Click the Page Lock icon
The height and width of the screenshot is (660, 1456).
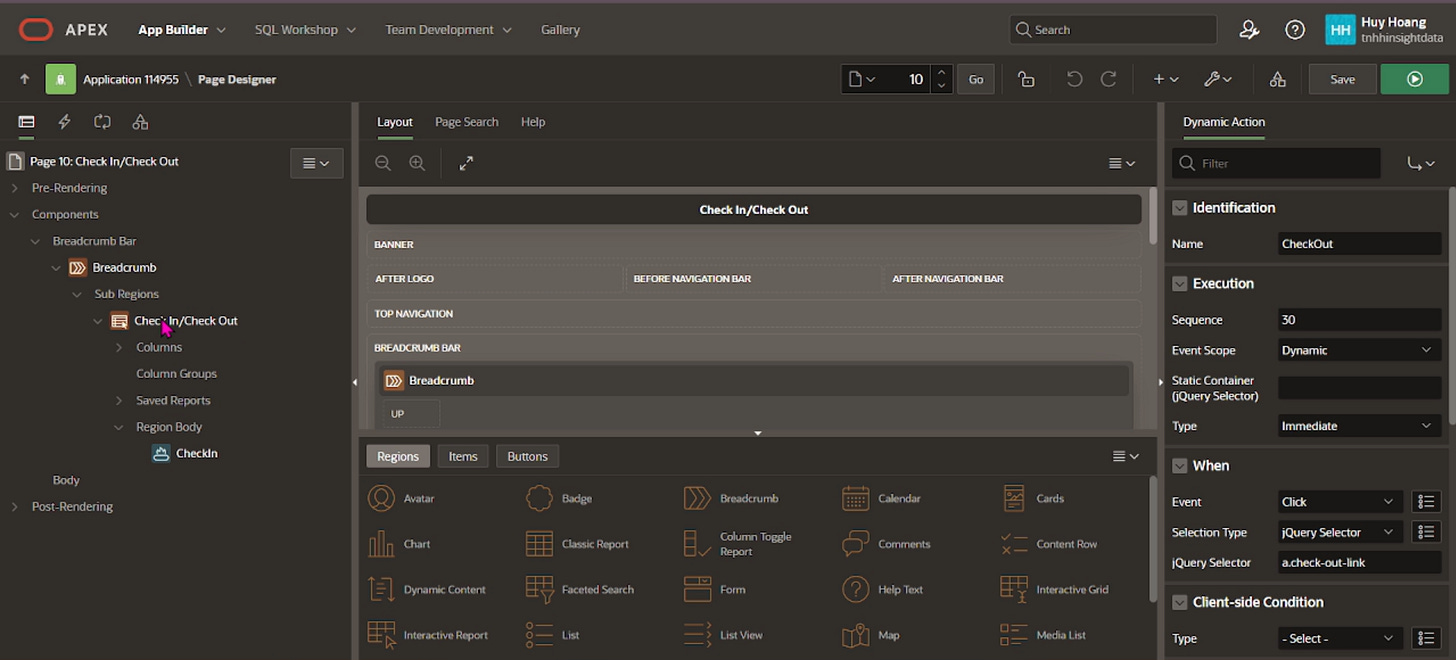(1026, 79)
